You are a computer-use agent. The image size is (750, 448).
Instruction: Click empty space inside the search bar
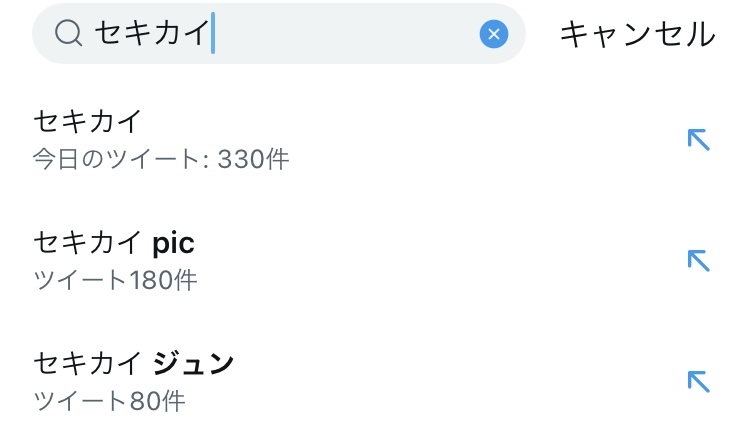(350, 35)
